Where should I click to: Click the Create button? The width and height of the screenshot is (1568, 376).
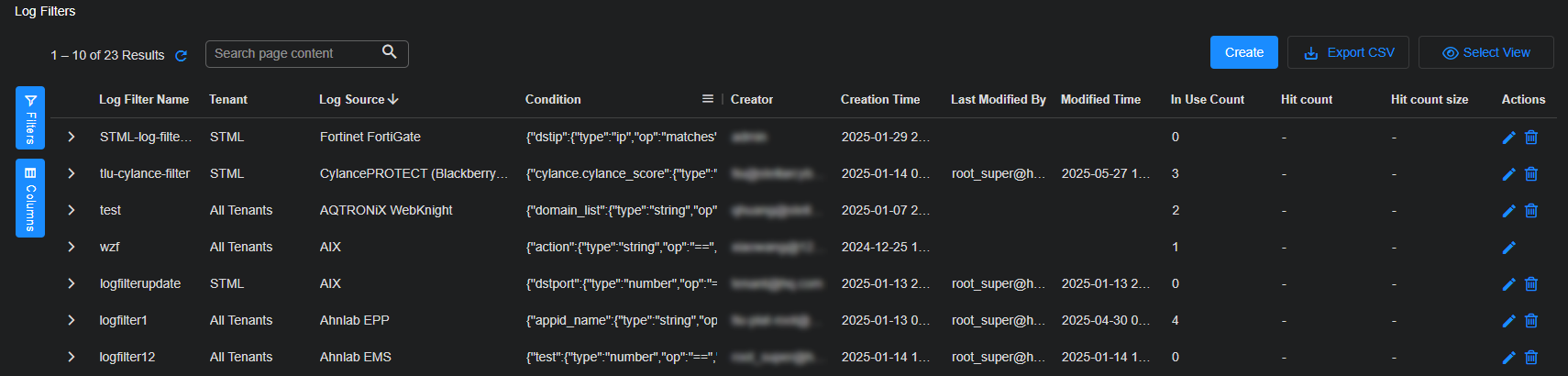[1243, 52]
